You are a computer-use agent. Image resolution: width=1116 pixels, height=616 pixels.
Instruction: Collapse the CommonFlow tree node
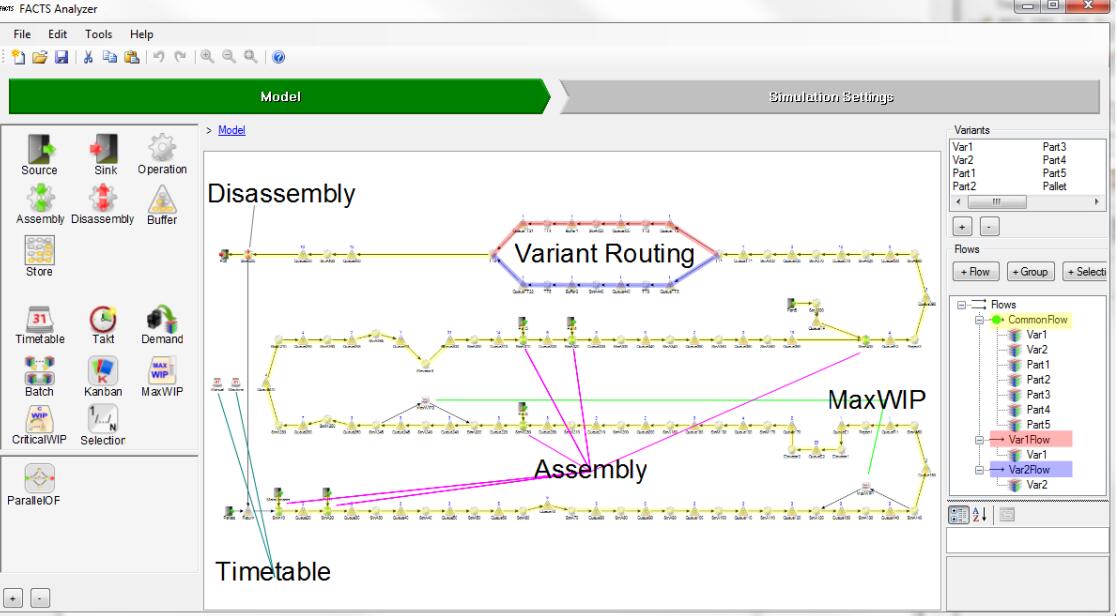click(x=979, y=320)
